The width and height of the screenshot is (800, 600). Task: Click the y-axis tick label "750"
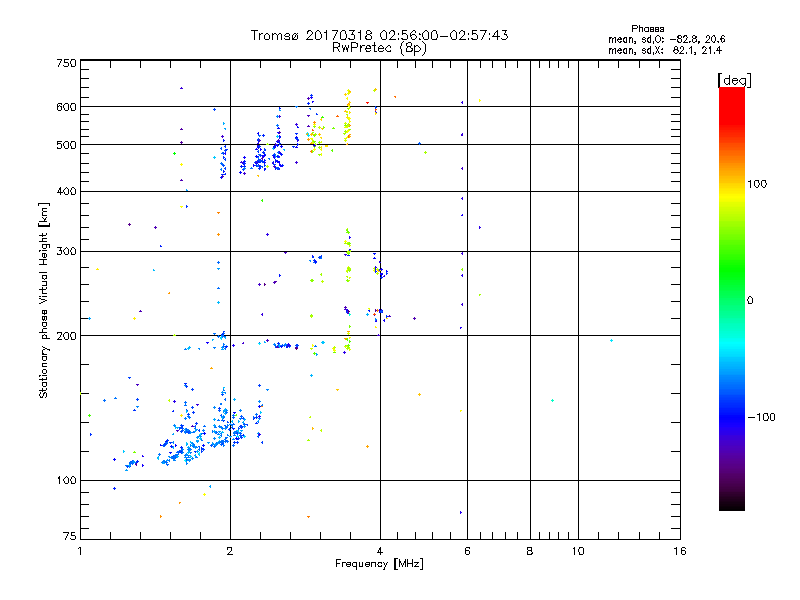66,63
